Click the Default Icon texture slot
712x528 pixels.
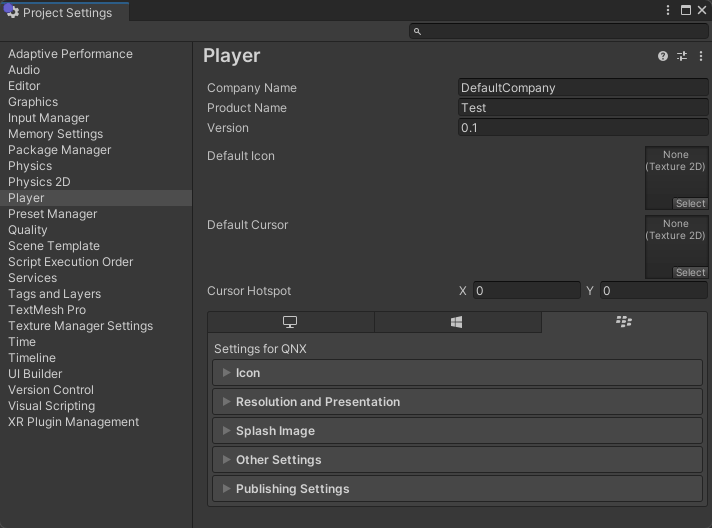point(676,178)
